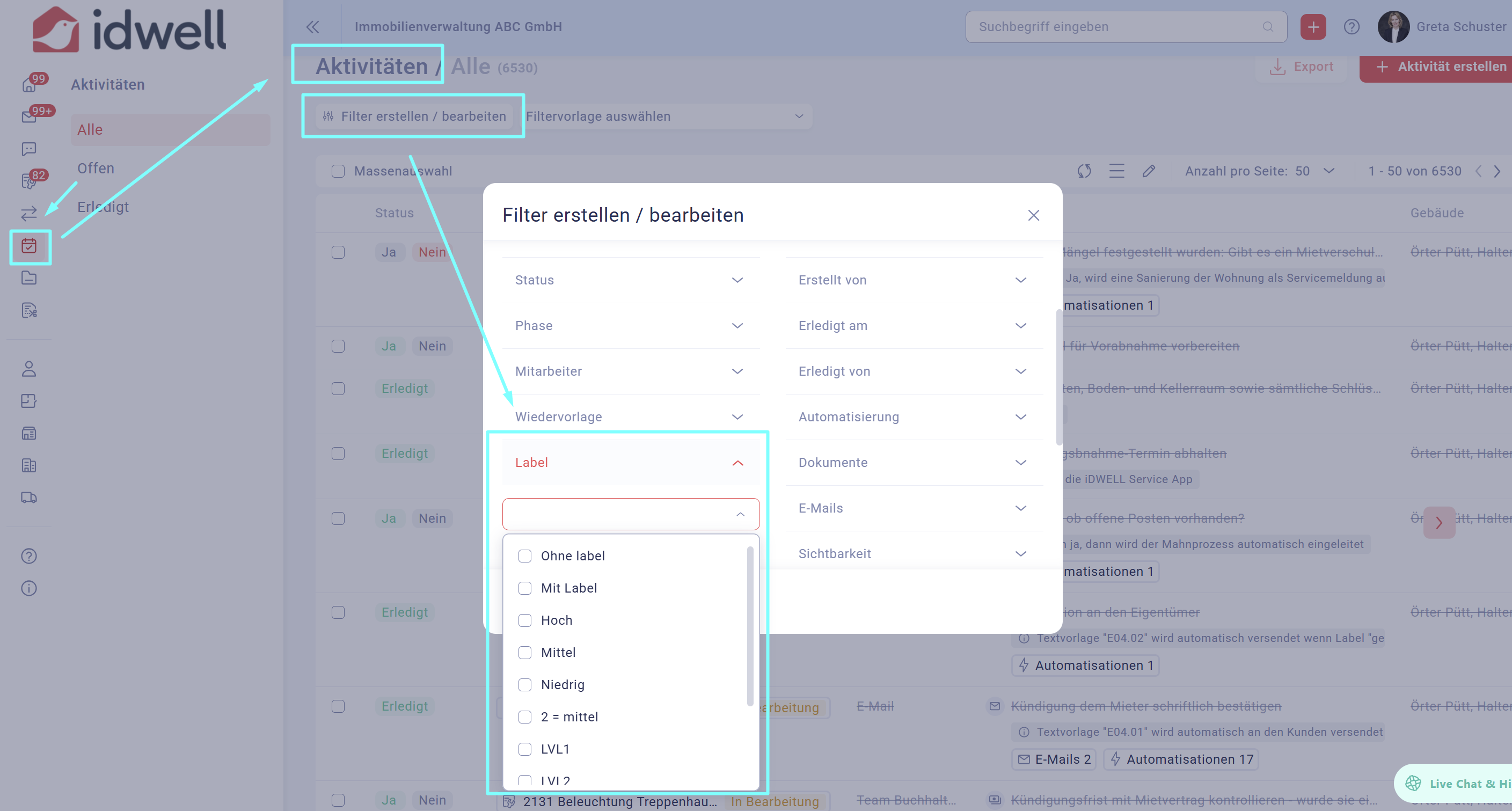1512x811 pixels.
Task: Click the pencil edit icon in list toolbar
Action: tap(1149, 171)
